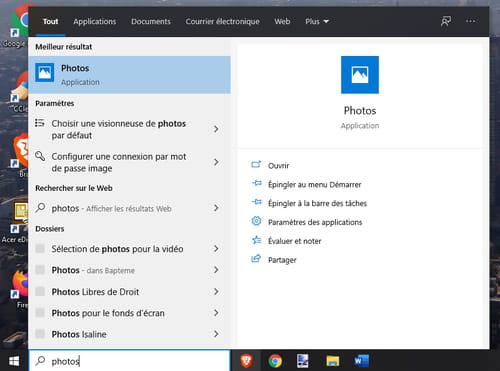The width and height of the screenshot is (500, 371).
Task: Open File Explorer from taskbar
Action: [x=332, y=361]
